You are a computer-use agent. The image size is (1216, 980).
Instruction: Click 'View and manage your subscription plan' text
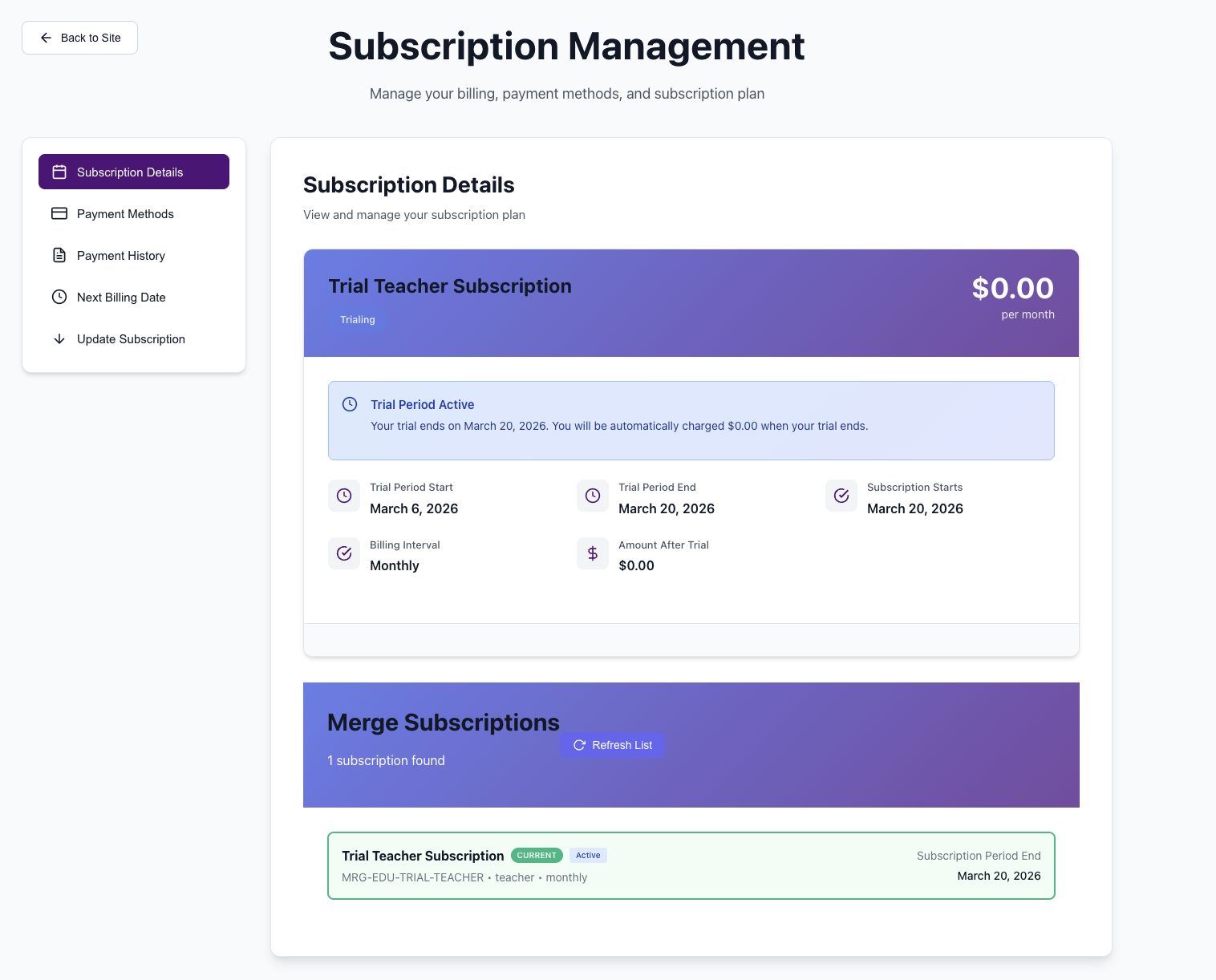point(414,215)
